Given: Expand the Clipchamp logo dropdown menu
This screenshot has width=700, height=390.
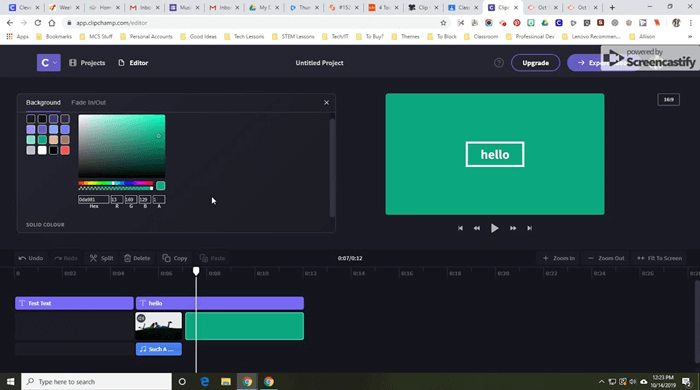Looking at the screenshot, I should point(48,63).
